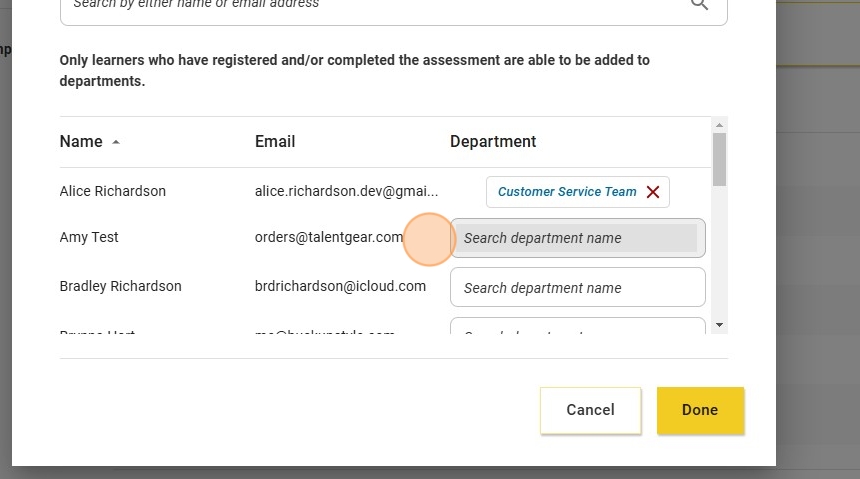Click the Done button
Image resolution: width=860 pixels, height=479 pixels.
click(x=700, y=410)
